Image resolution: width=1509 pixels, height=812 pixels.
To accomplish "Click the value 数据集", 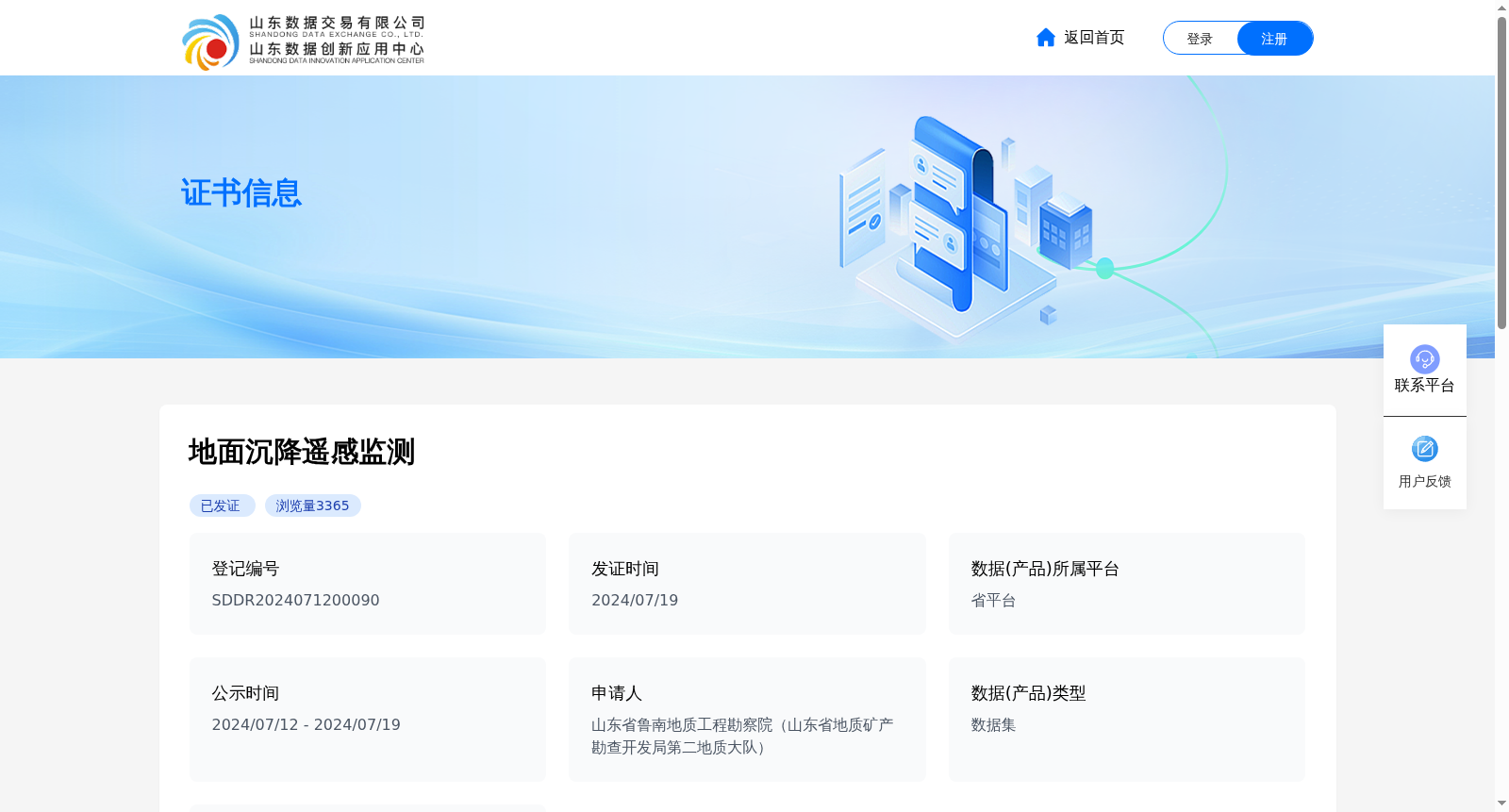I will point(993,724).
